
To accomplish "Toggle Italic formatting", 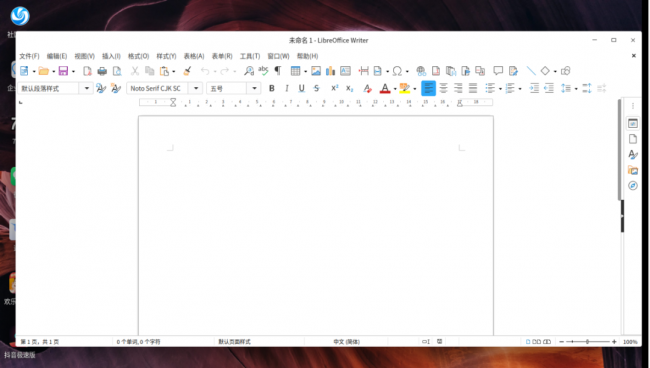I will click(286, 88).
